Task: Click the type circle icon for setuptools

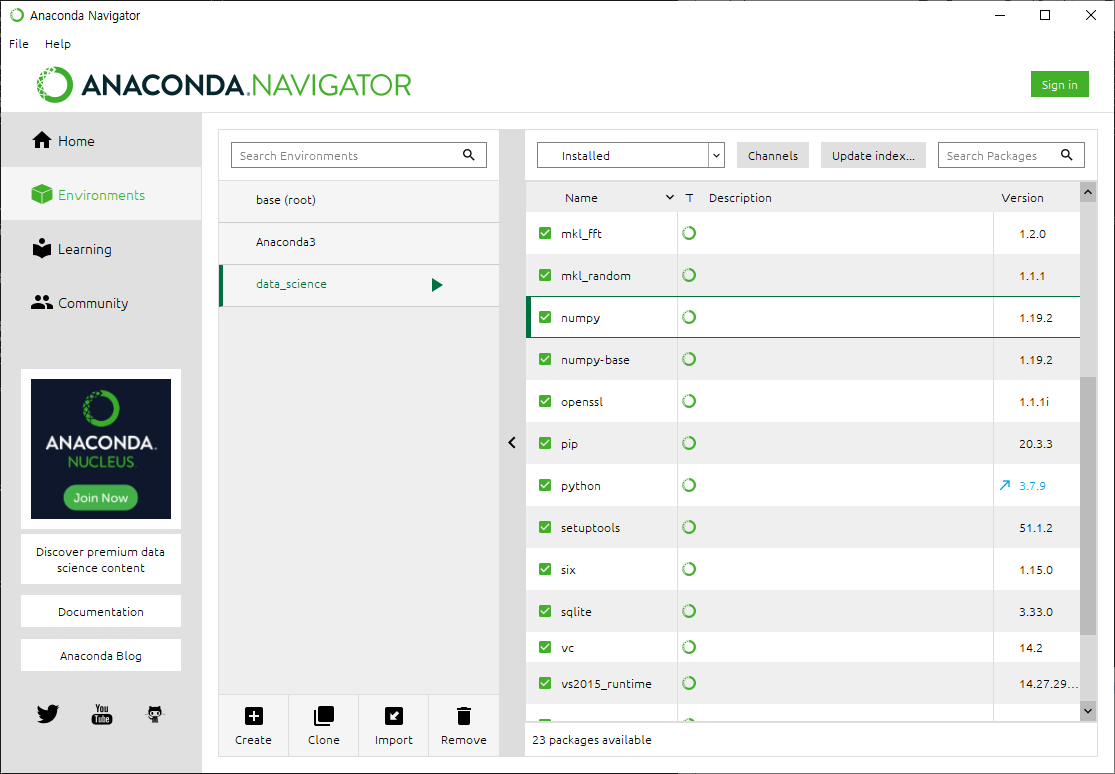Action: 688,526
